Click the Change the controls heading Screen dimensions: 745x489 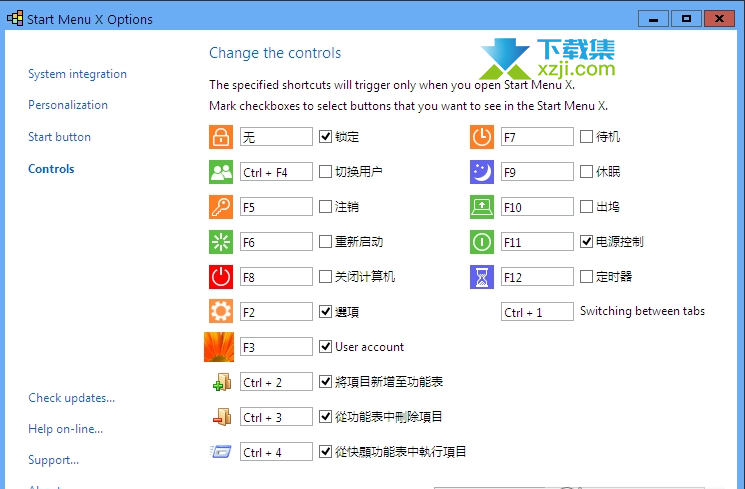tap(275, 53)
